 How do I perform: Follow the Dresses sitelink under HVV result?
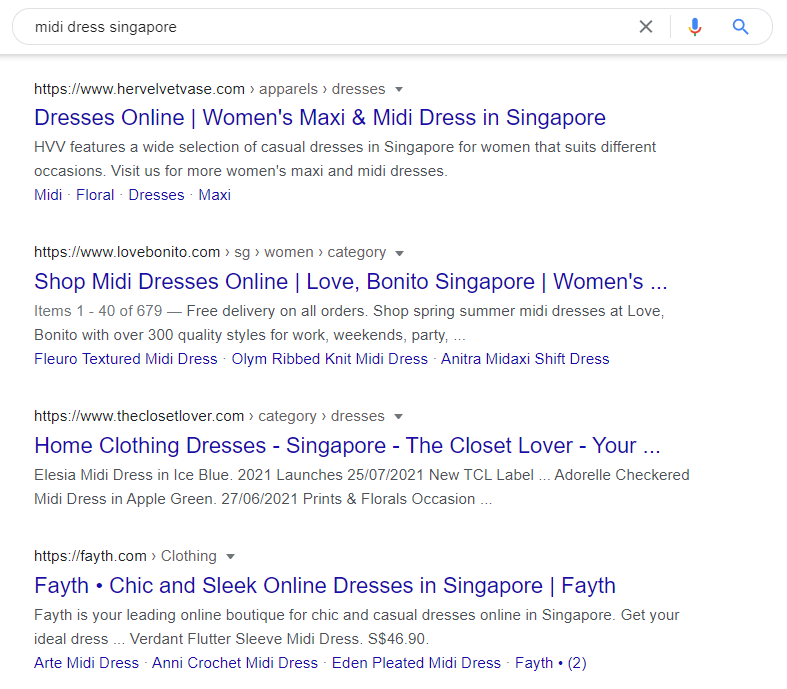pos(156,195)
